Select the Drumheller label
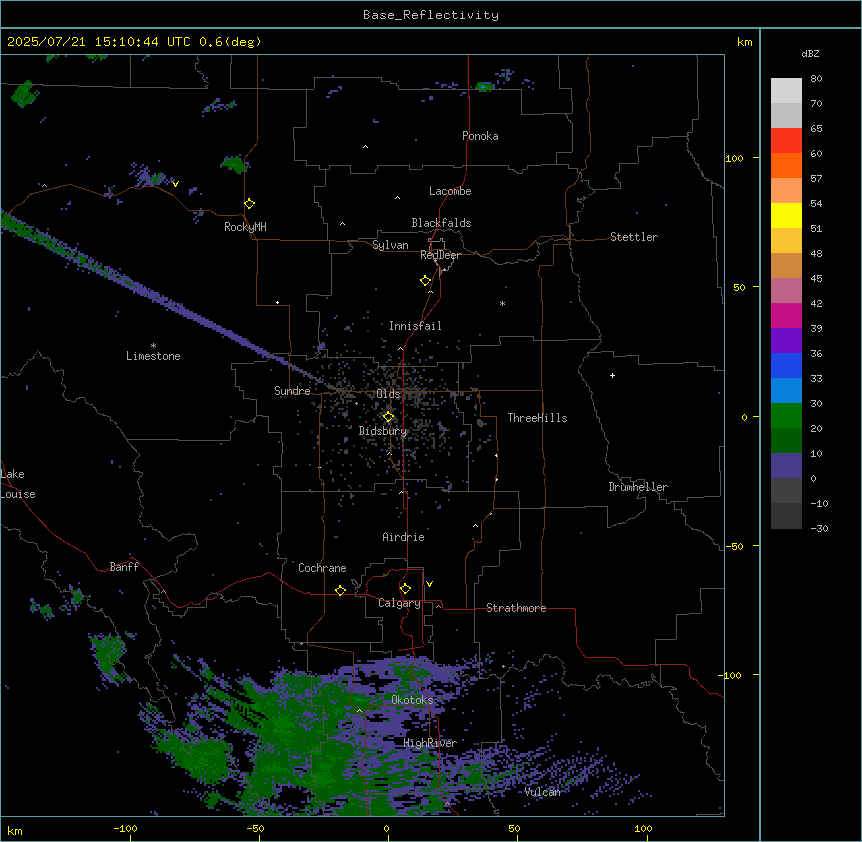The image size is (862, 842). pos(638,487)
